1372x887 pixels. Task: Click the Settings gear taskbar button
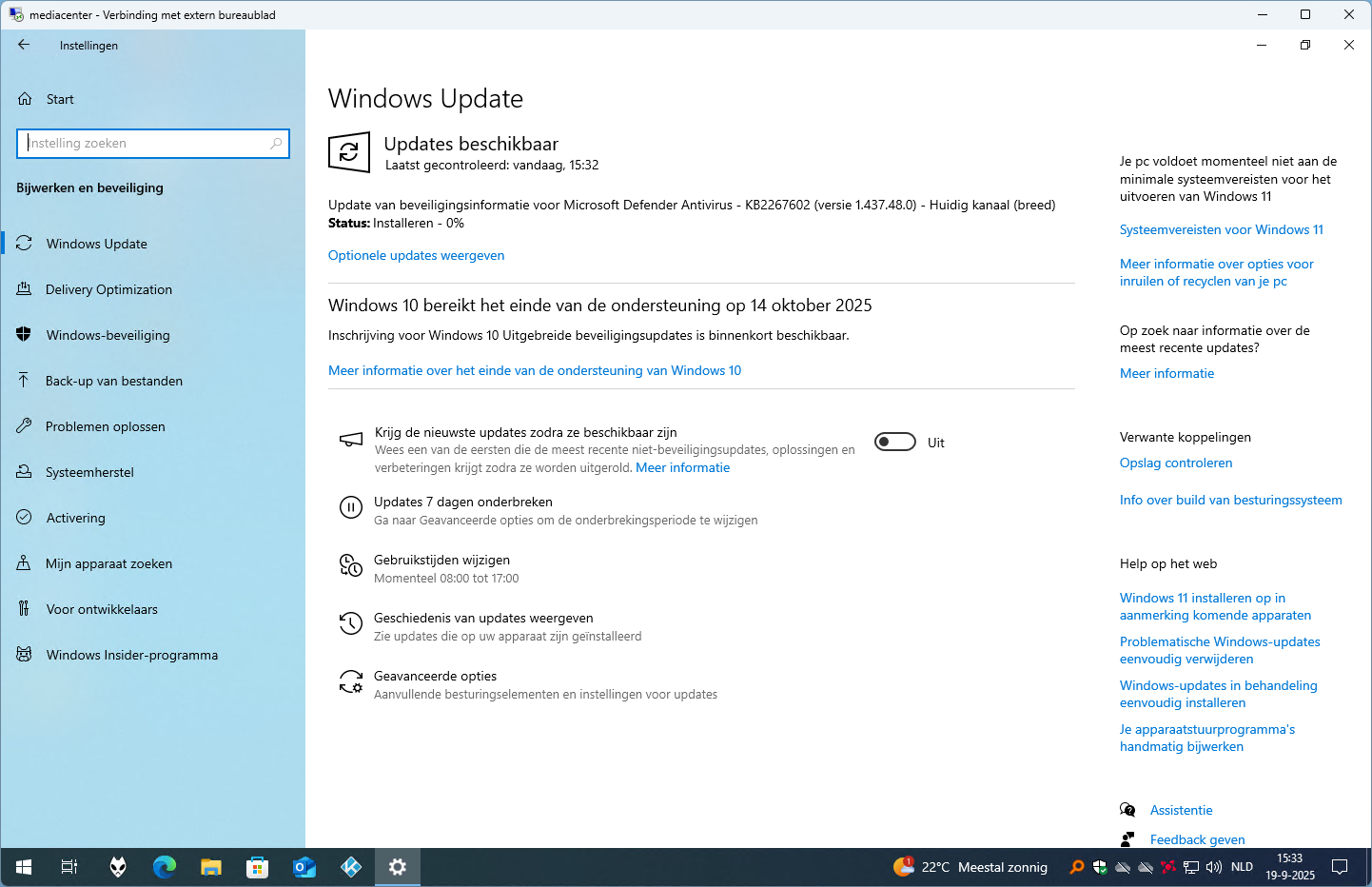[398, 867]
